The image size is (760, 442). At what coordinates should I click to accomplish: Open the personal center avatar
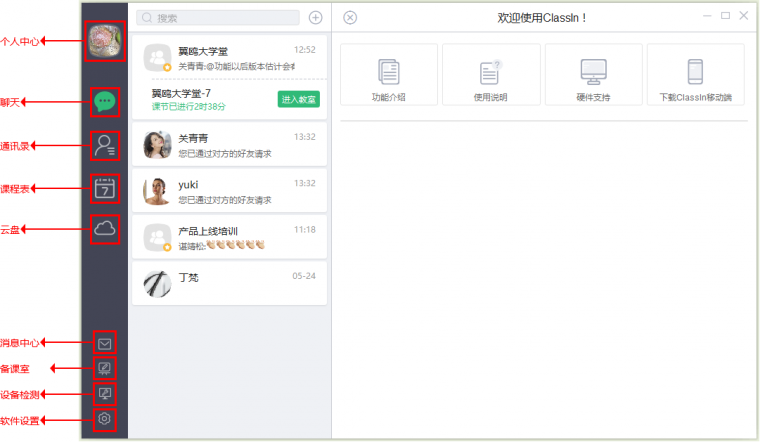[x=105, y=41]
